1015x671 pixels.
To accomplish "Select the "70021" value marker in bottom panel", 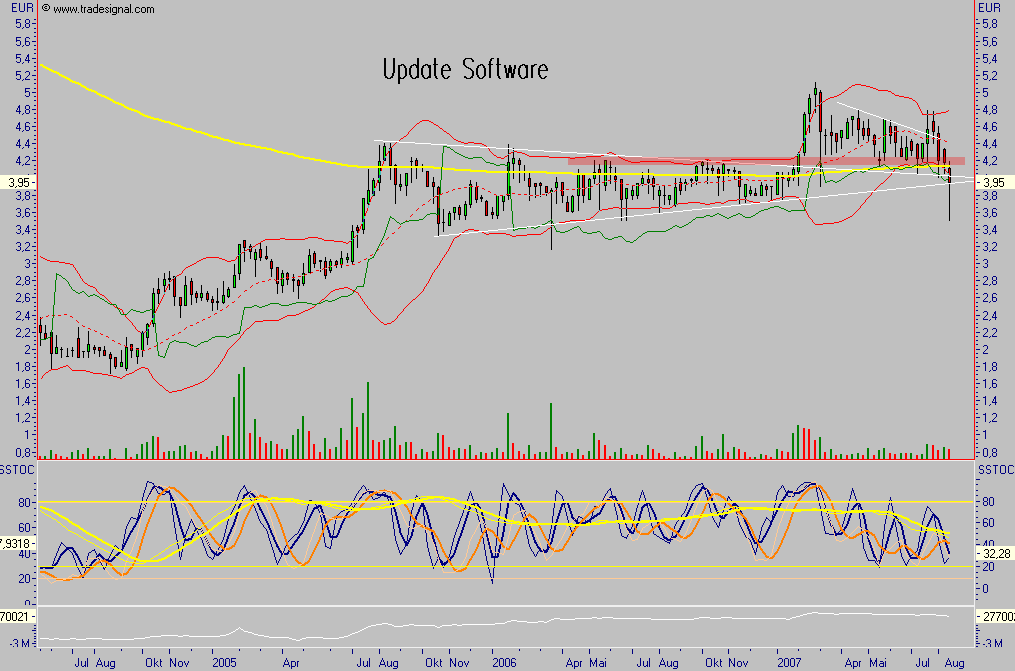I will (x=16, y=617).
